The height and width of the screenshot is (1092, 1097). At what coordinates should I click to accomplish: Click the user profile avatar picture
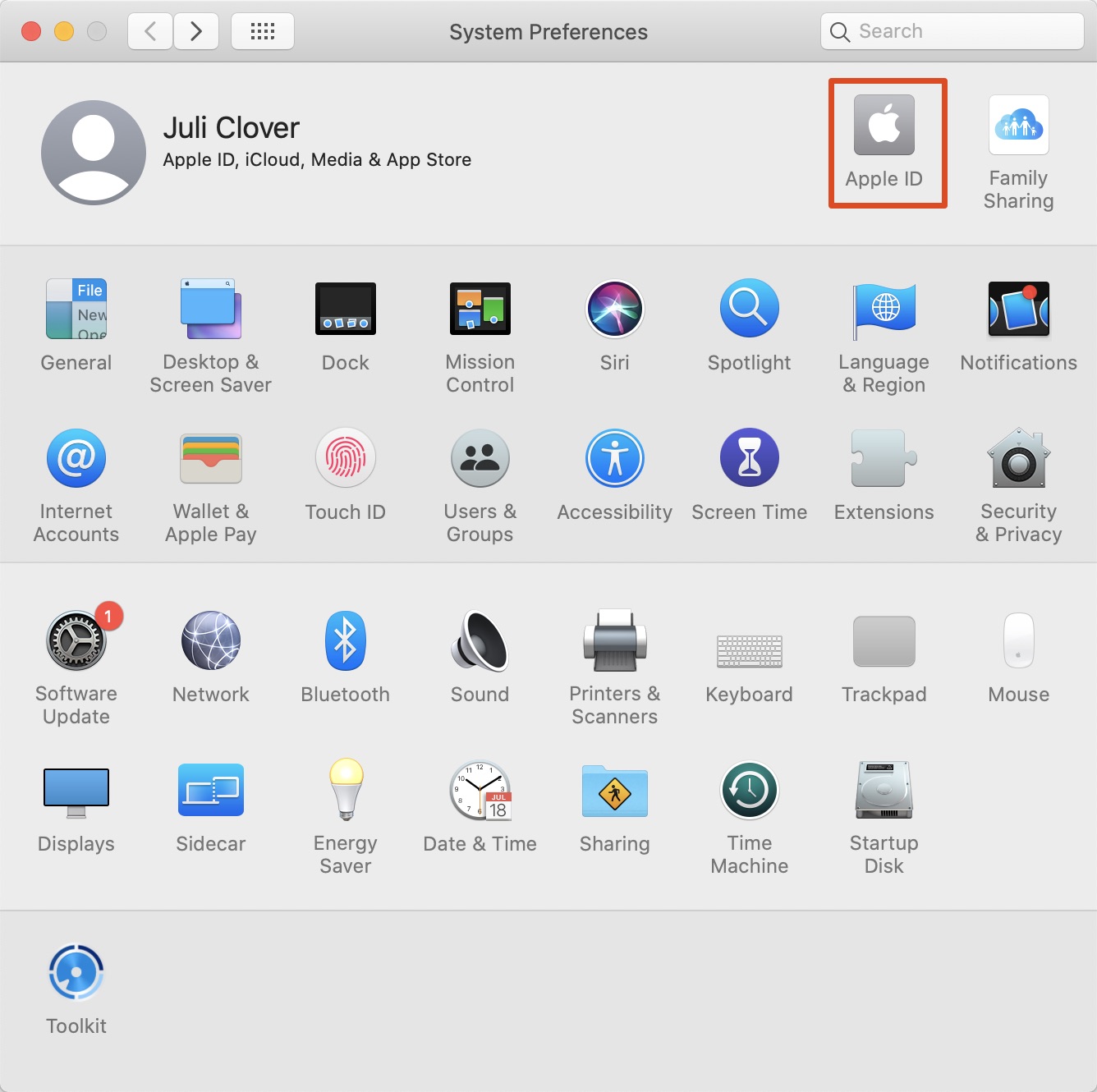[x=94, y=153]
